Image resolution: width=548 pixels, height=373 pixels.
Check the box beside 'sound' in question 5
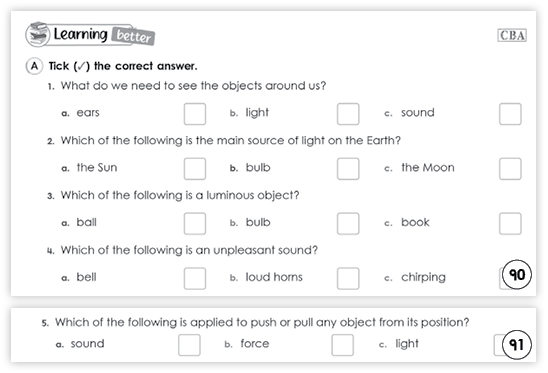click(189, 345)
